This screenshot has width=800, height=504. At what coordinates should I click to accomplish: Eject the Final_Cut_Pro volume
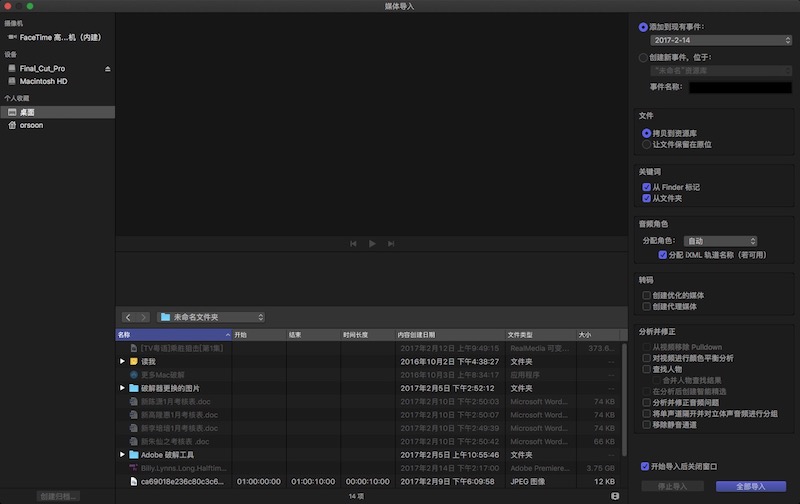coord(108,68)
